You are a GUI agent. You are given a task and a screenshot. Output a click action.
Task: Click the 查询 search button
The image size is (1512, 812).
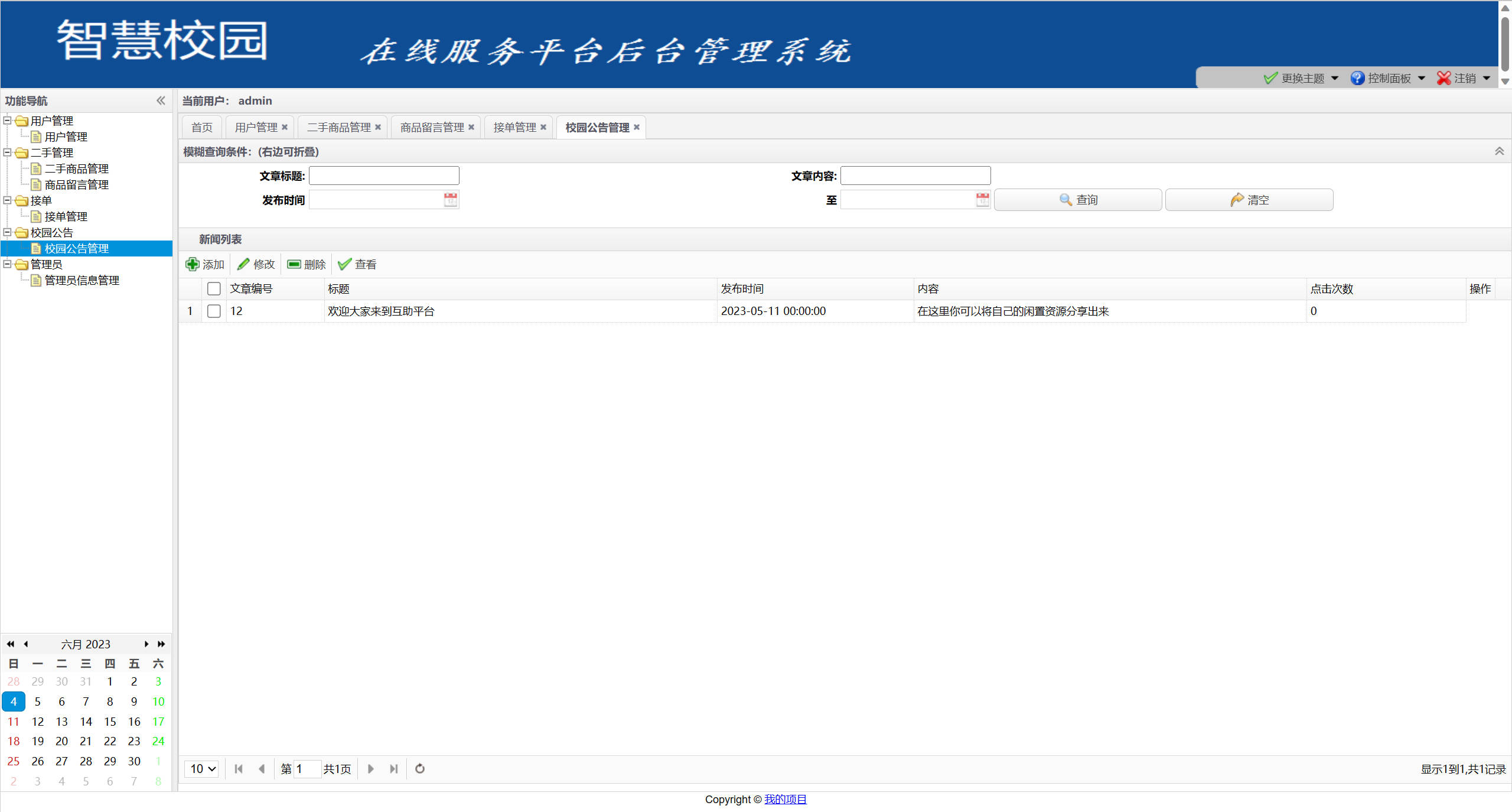coord(1077,200)
